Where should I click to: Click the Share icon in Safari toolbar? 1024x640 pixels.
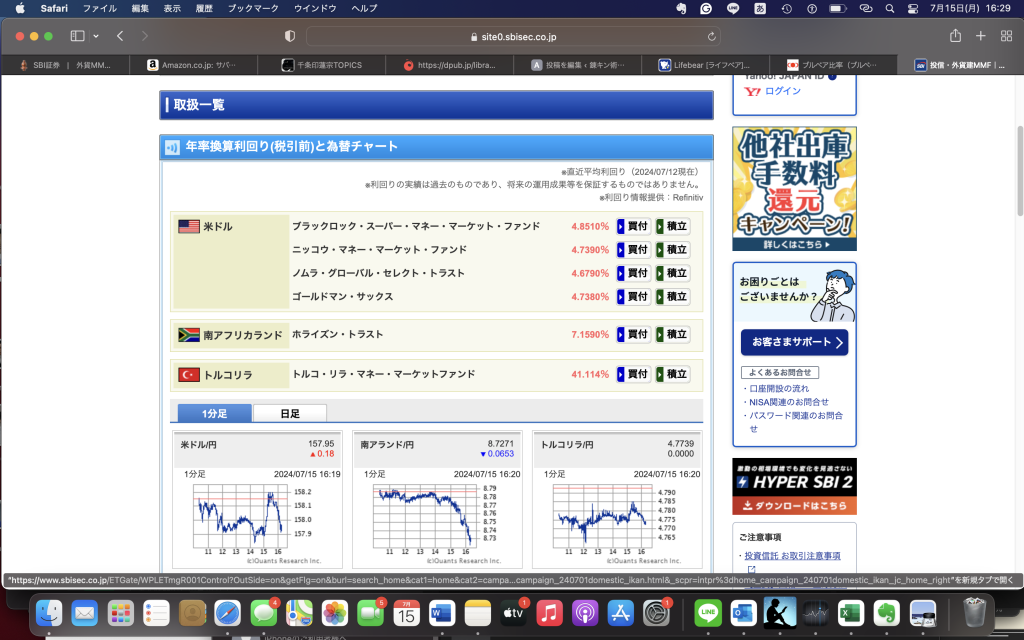point(955,36)
